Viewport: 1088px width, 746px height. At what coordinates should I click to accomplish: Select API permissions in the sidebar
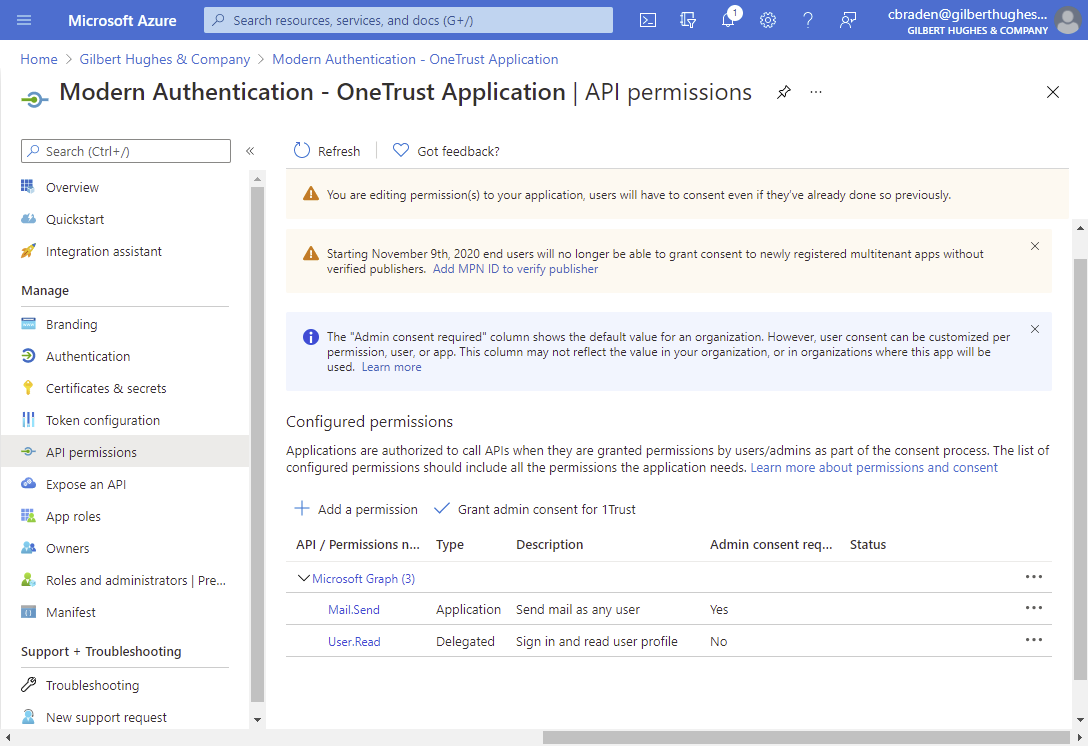pyautogui.click(x=125, y=452)
